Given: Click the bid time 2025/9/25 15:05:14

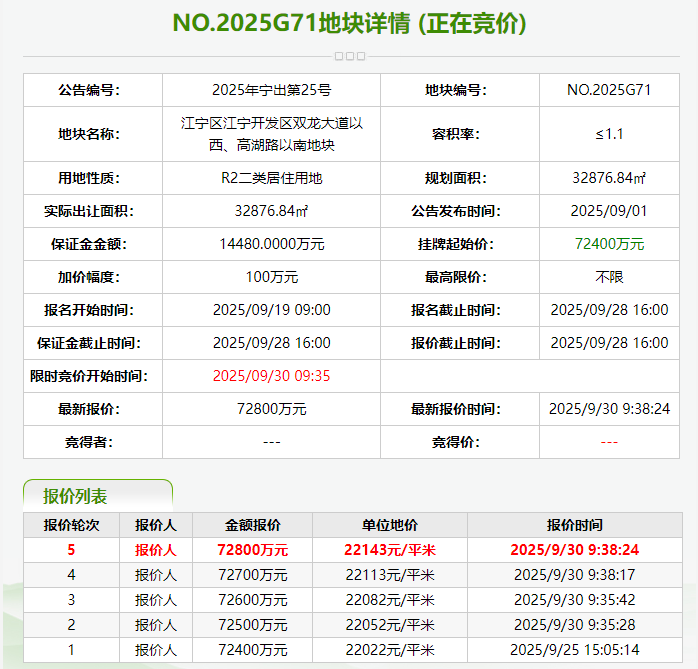Looking at the screenshot, I should [575, 649].
